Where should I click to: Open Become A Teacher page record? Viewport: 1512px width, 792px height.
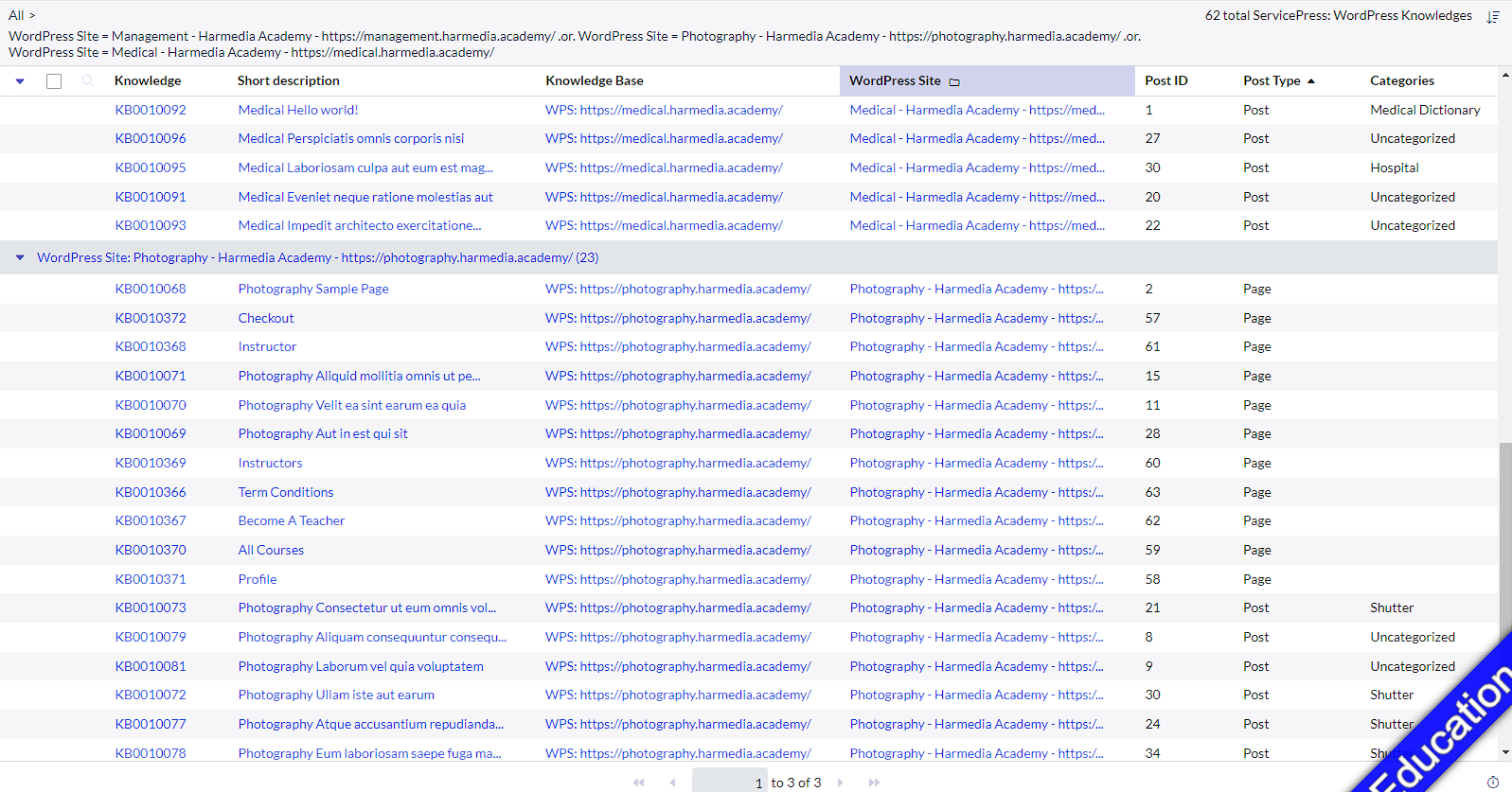point(292,520)
